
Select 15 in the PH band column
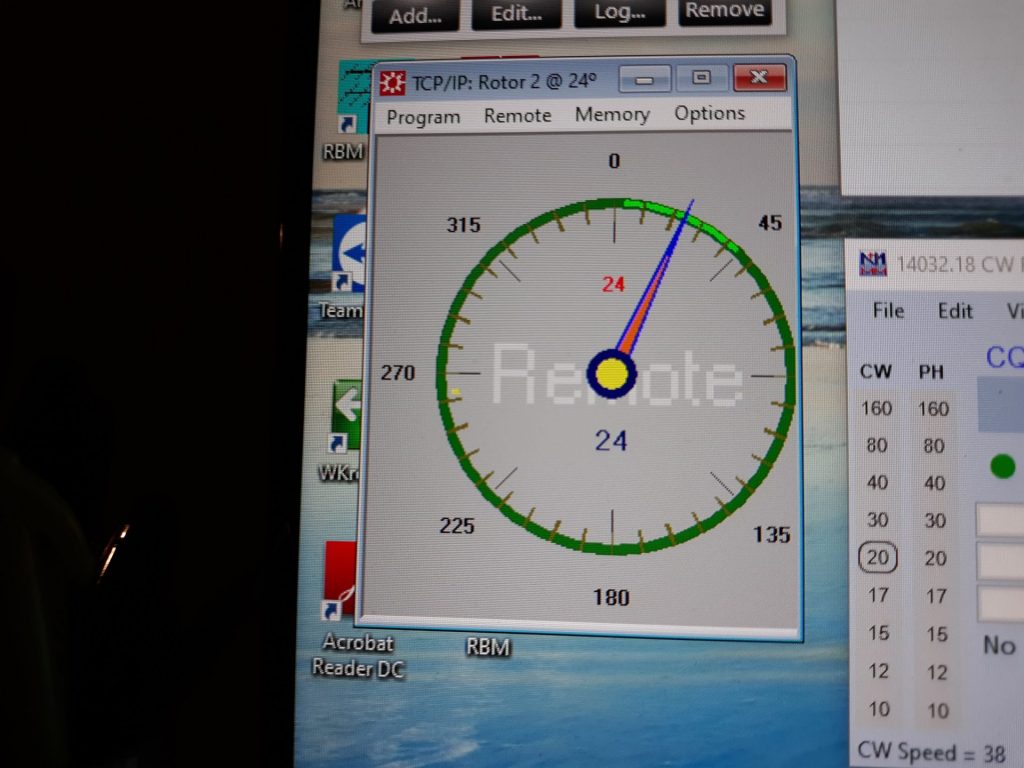937,634
